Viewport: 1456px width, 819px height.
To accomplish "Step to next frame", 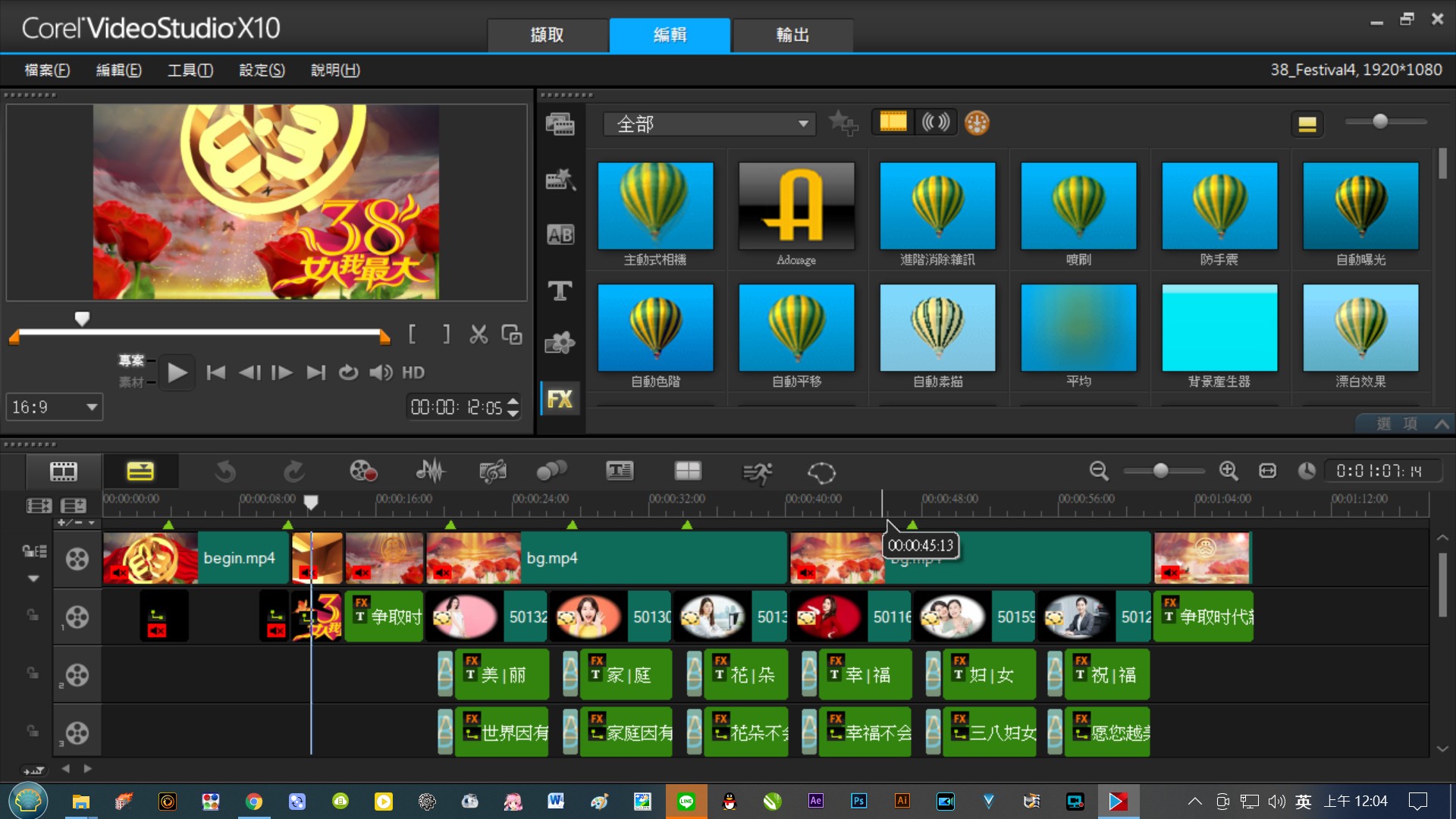I will (282, 372).
